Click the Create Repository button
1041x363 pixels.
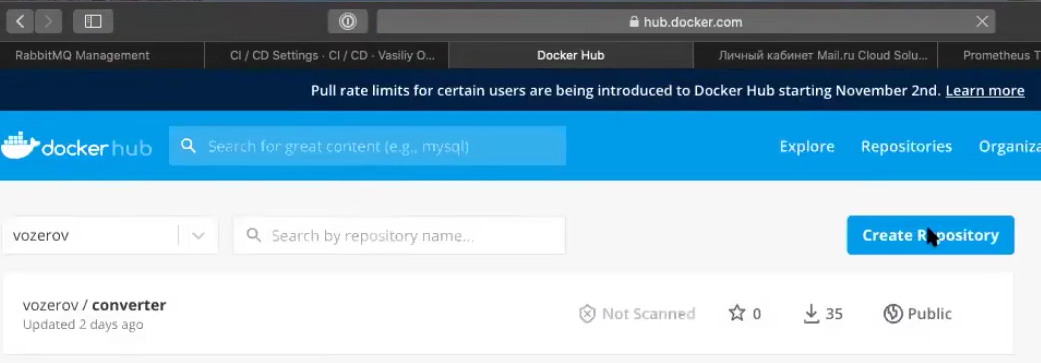coord(930,235)
